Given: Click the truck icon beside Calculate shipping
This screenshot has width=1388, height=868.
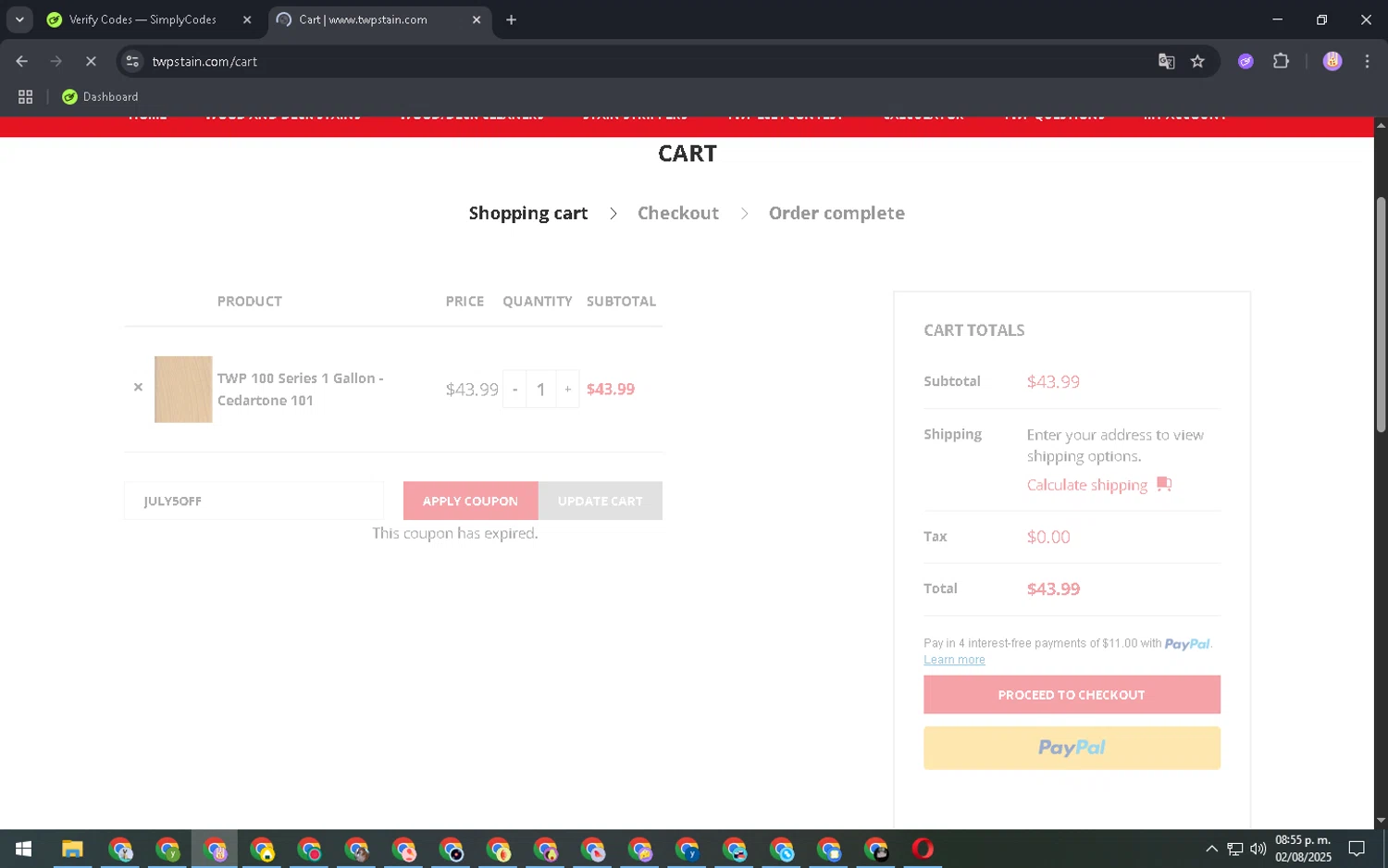Looking at the screenshot, I should (x=1164, y=484).
